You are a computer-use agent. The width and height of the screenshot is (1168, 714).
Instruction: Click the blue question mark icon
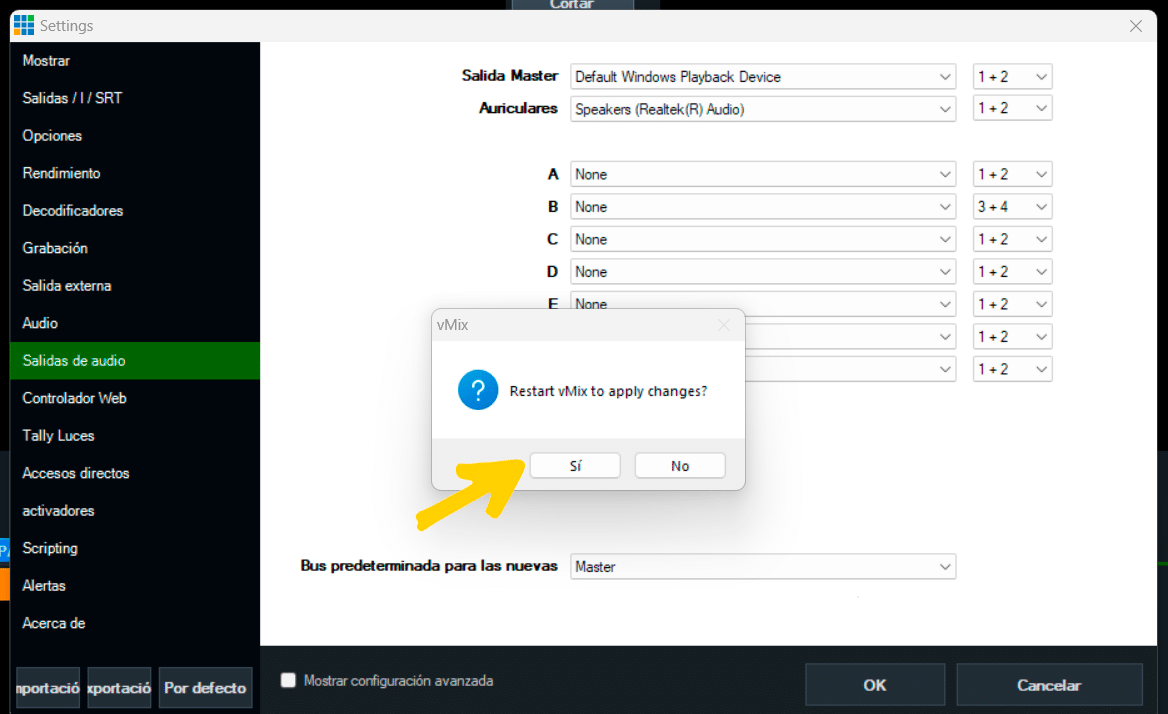click(x=478, y=390)
